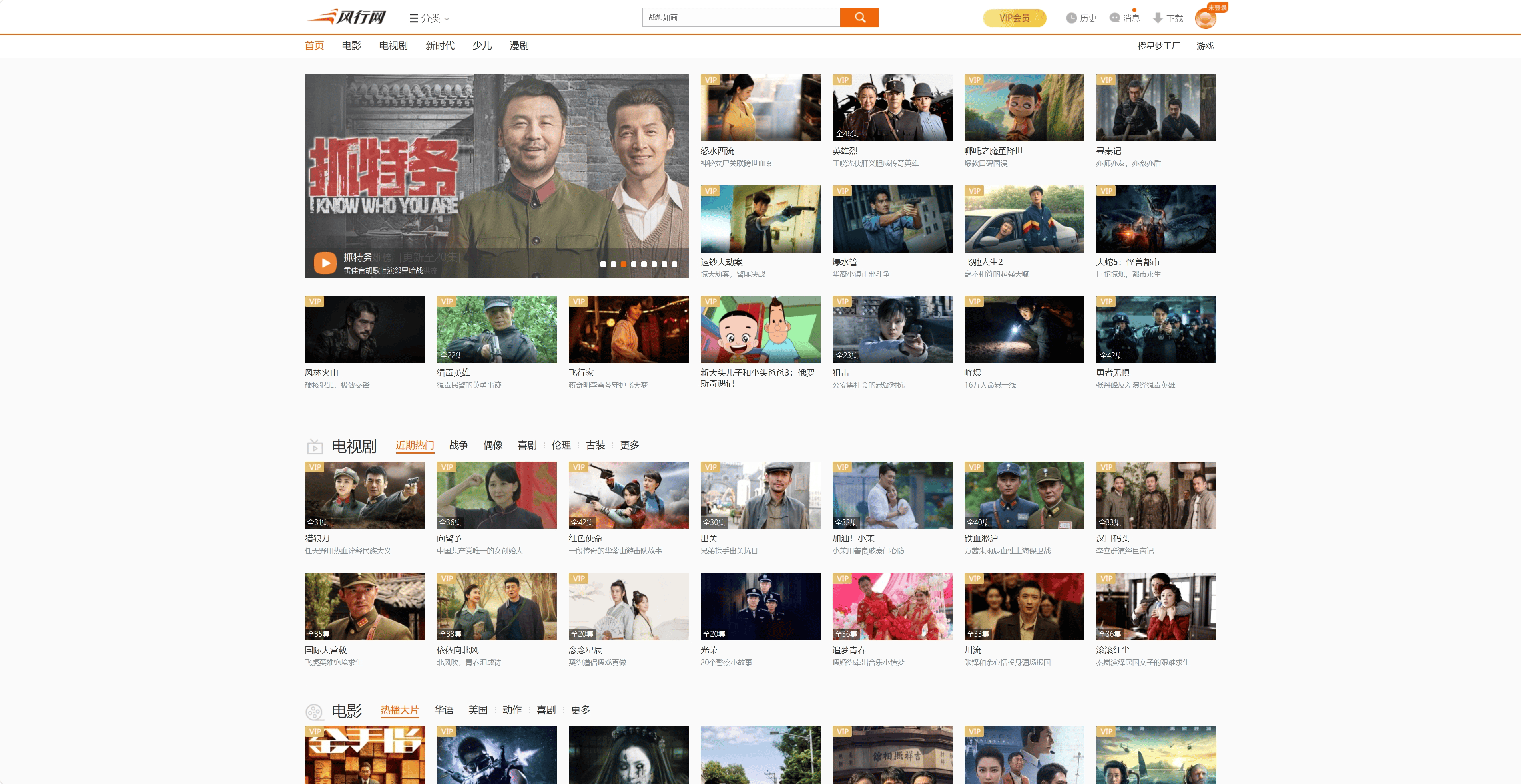Open the 分类 category dropdown
The height and width of the screenshot is (784, 1521).
tap(429, 18)
